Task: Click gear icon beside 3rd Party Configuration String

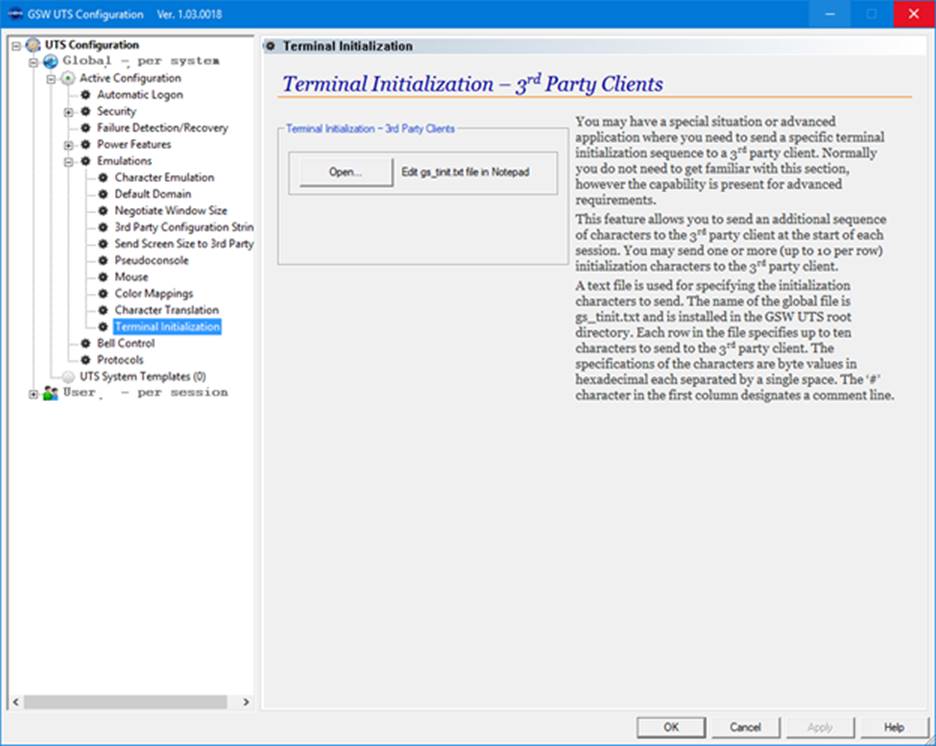Action: 103,227
